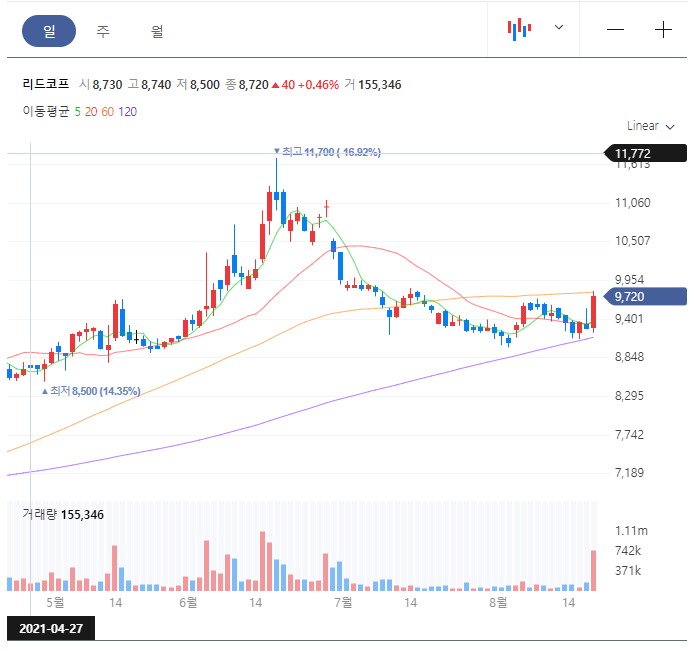Switch to the 월 (monthly) chart tab

coord(157,31)
